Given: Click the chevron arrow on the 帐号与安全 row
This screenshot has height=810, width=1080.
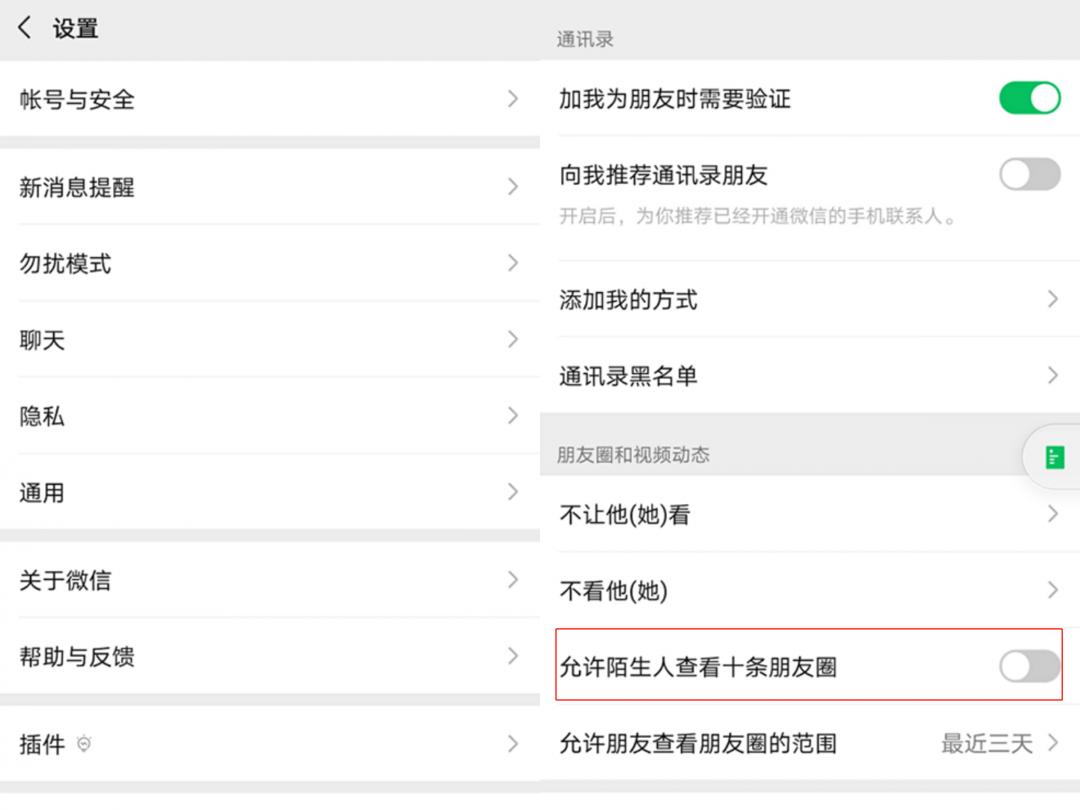Looking at the screenshot, I should pyautogui.click(x=512, y=99).
